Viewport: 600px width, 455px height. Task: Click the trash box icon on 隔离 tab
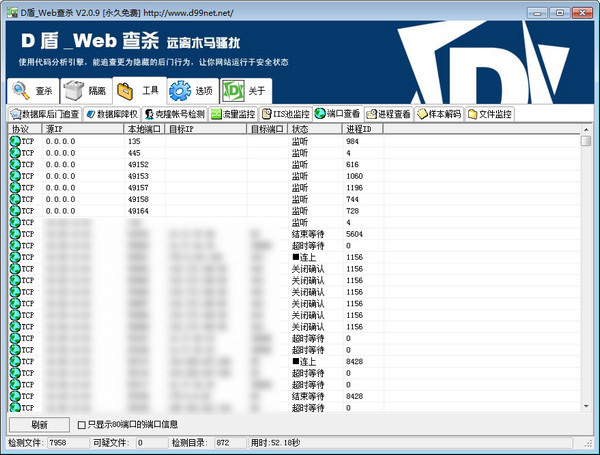pyautogui.click(x=73, y=90)
